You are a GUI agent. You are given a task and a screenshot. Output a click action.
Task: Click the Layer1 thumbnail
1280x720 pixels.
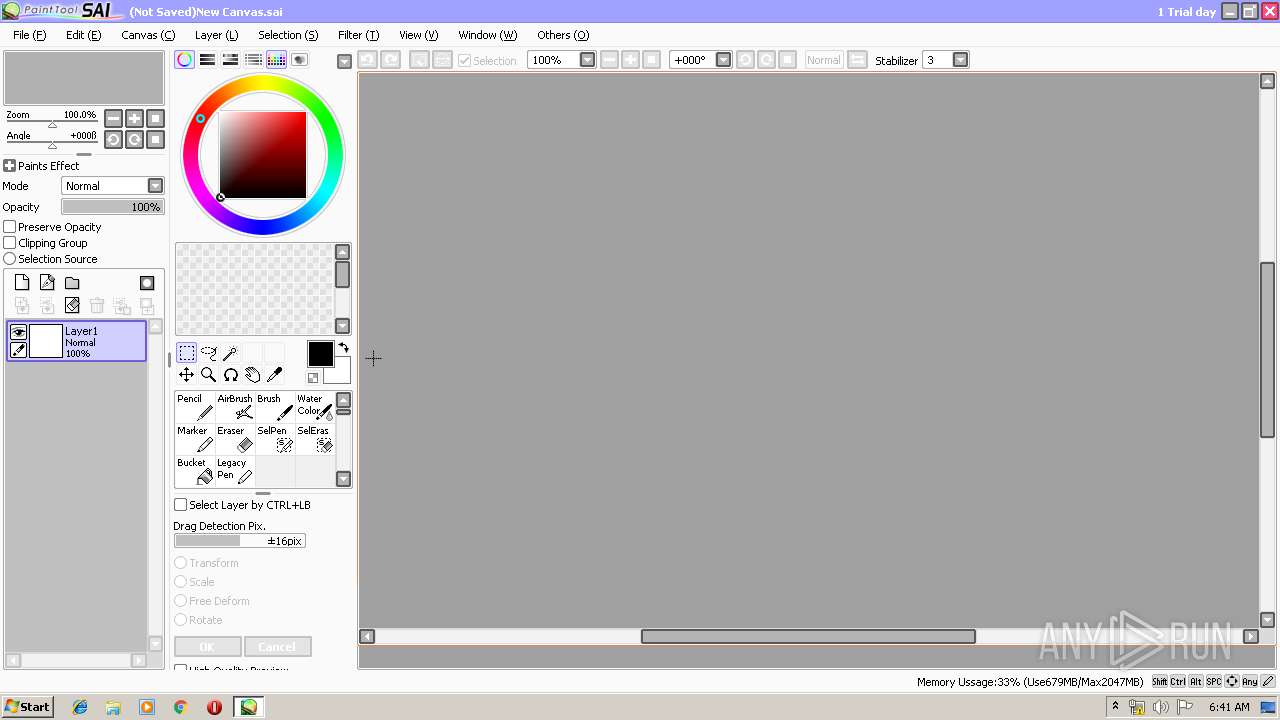point(46,341)
